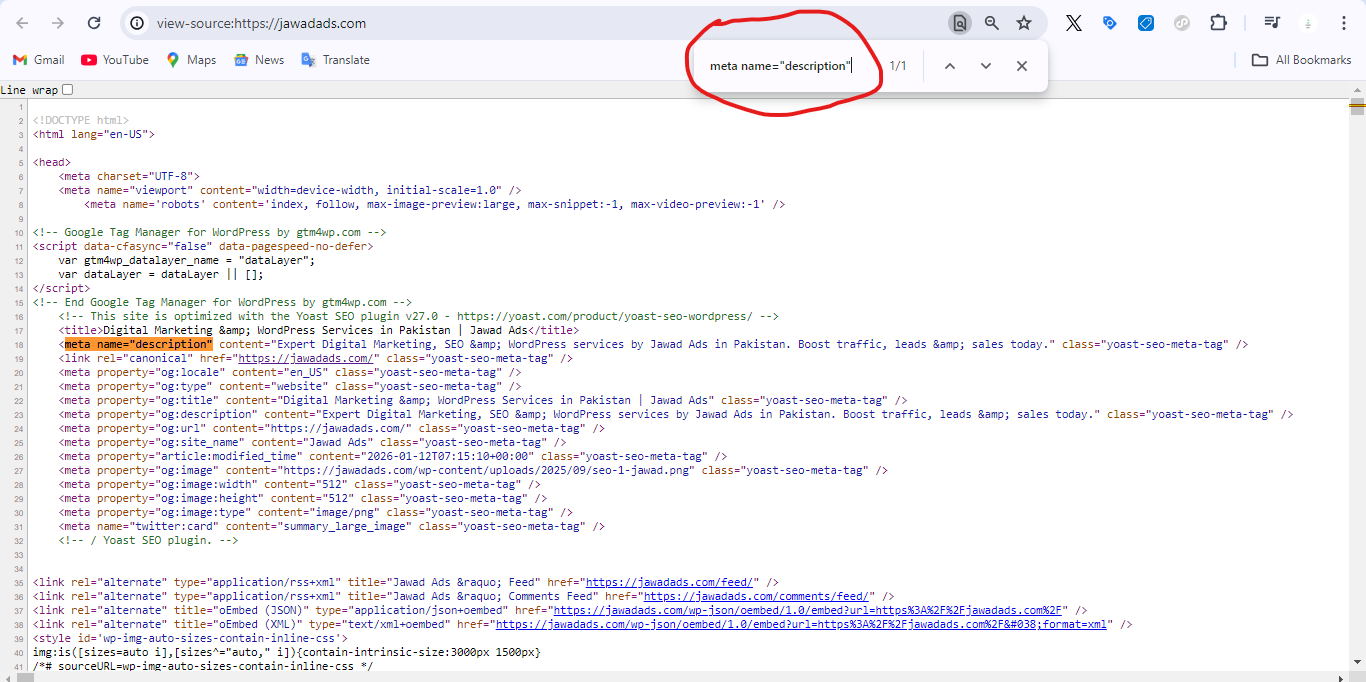Open the zoom magnifier icon in address bar
Image resolution: width=1366 pixels, height=682 pixels.
(991, 23)
